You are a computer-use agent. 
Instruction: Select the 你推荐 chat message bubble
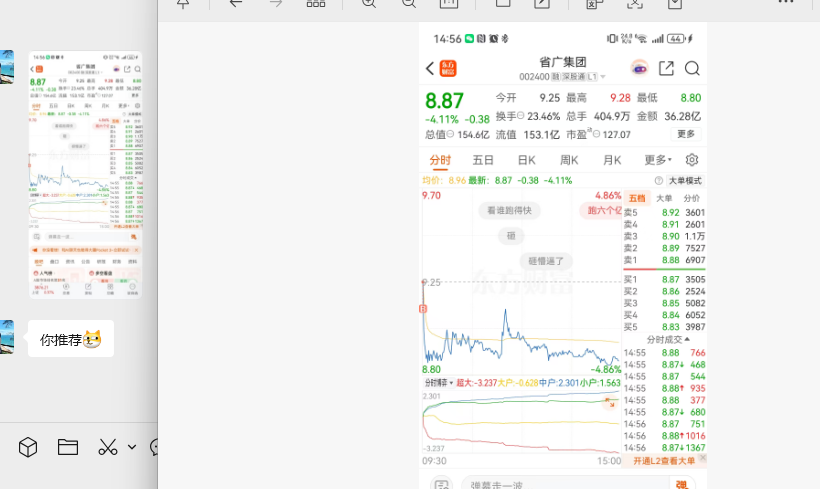(x=71, y=339)
